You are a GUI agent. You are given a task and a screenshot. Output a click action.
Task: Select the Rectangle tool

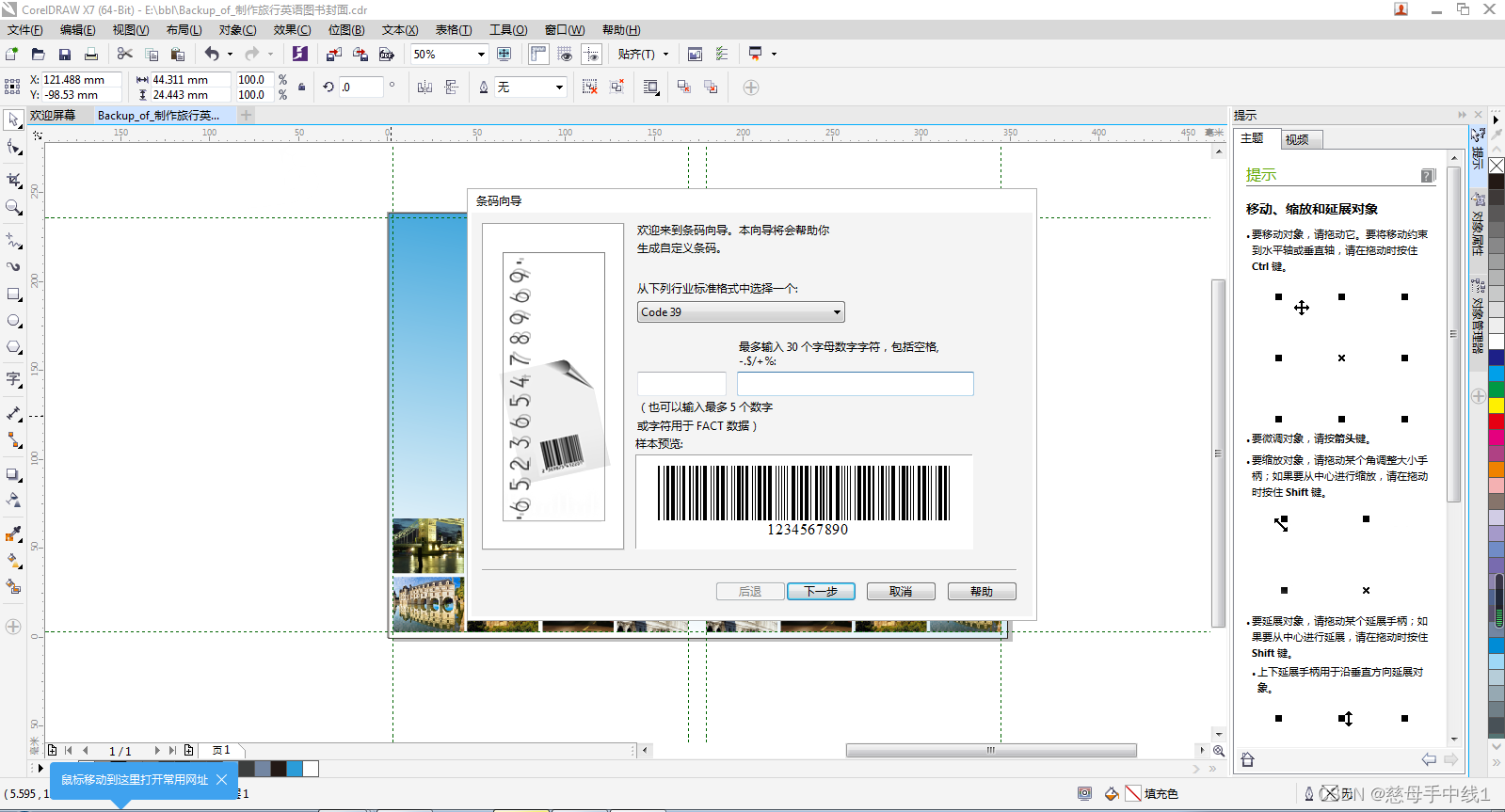(x=13, y=295)
